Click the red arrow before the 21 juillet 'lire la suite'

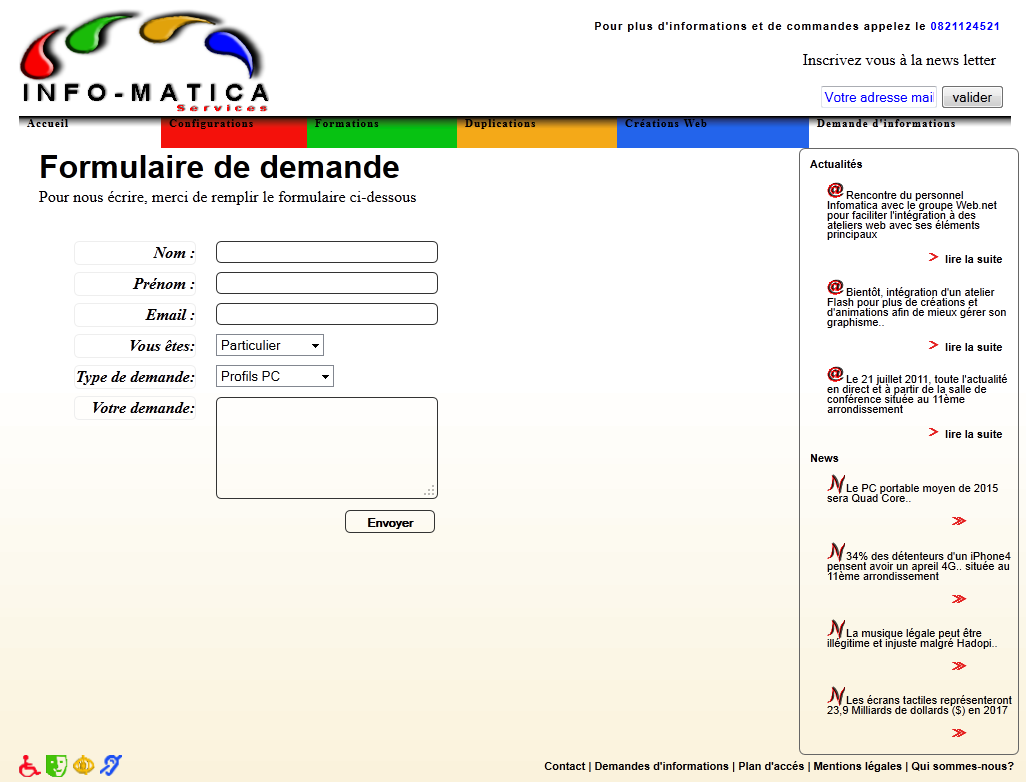pyautogui.click(x=934, y=433)
